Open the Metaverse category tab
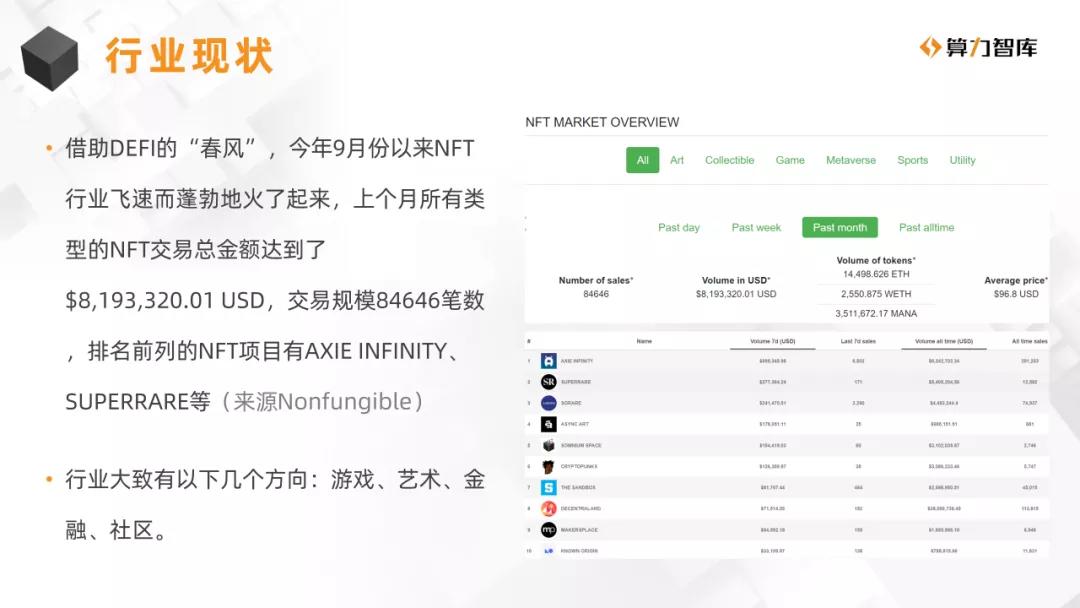The image size is (1080, 608). (851, 160)
